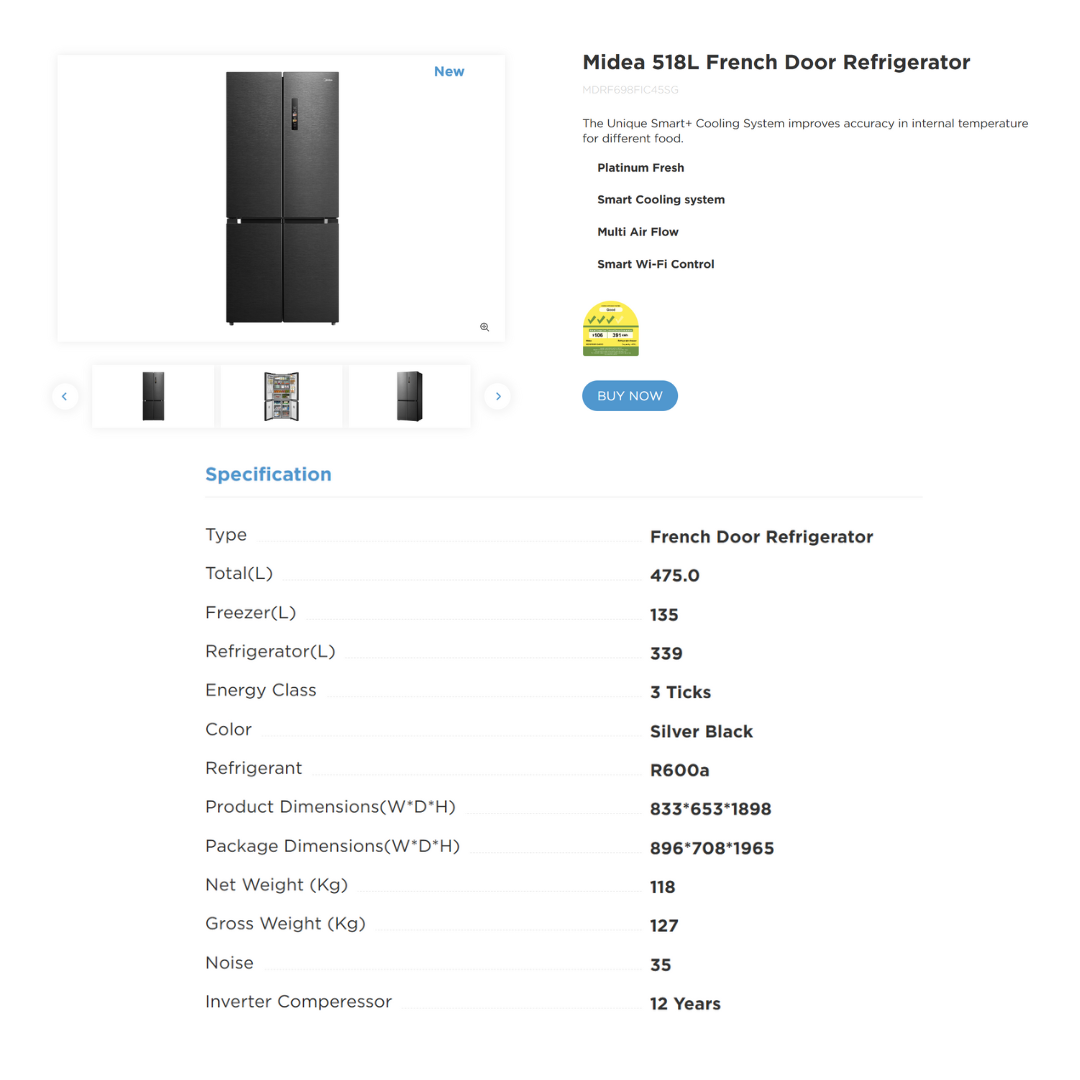Select the Smart Cooling system feature

661,200
